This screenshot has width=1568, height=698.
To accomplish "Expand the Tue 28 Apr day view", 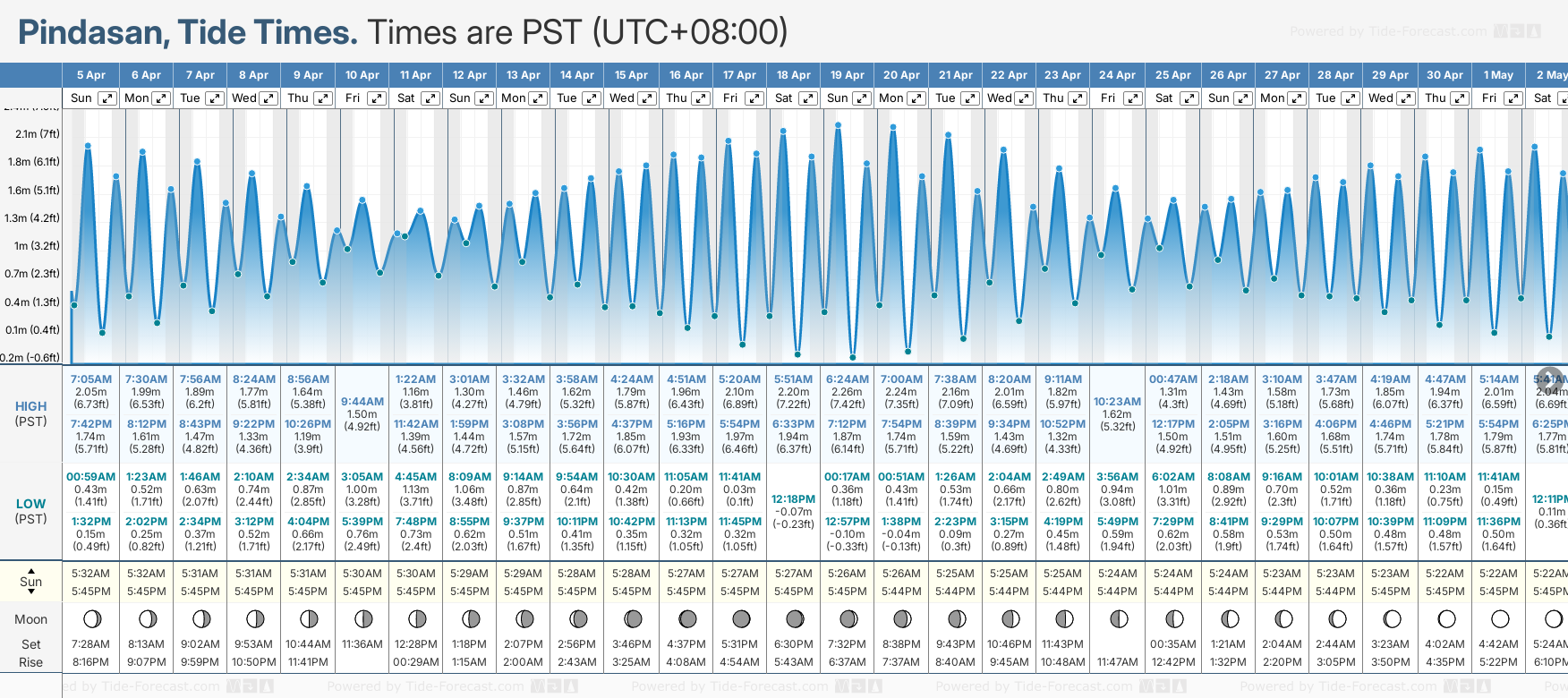I will [x=1351, y=98].
